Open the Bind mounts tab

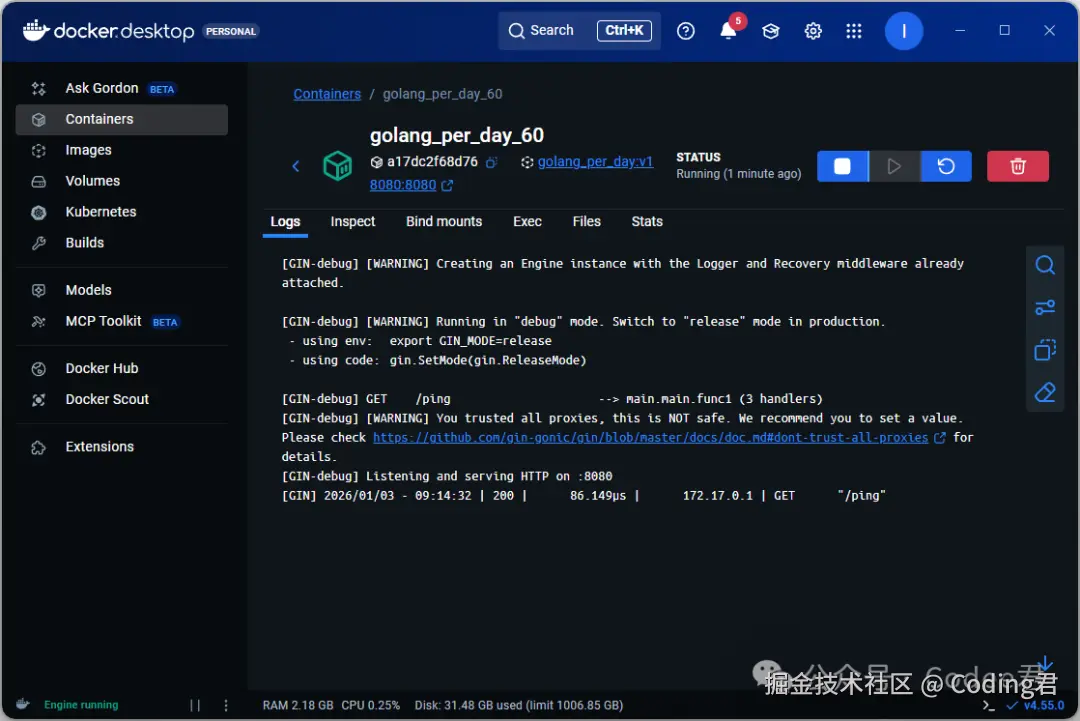(x=444, y=222)
